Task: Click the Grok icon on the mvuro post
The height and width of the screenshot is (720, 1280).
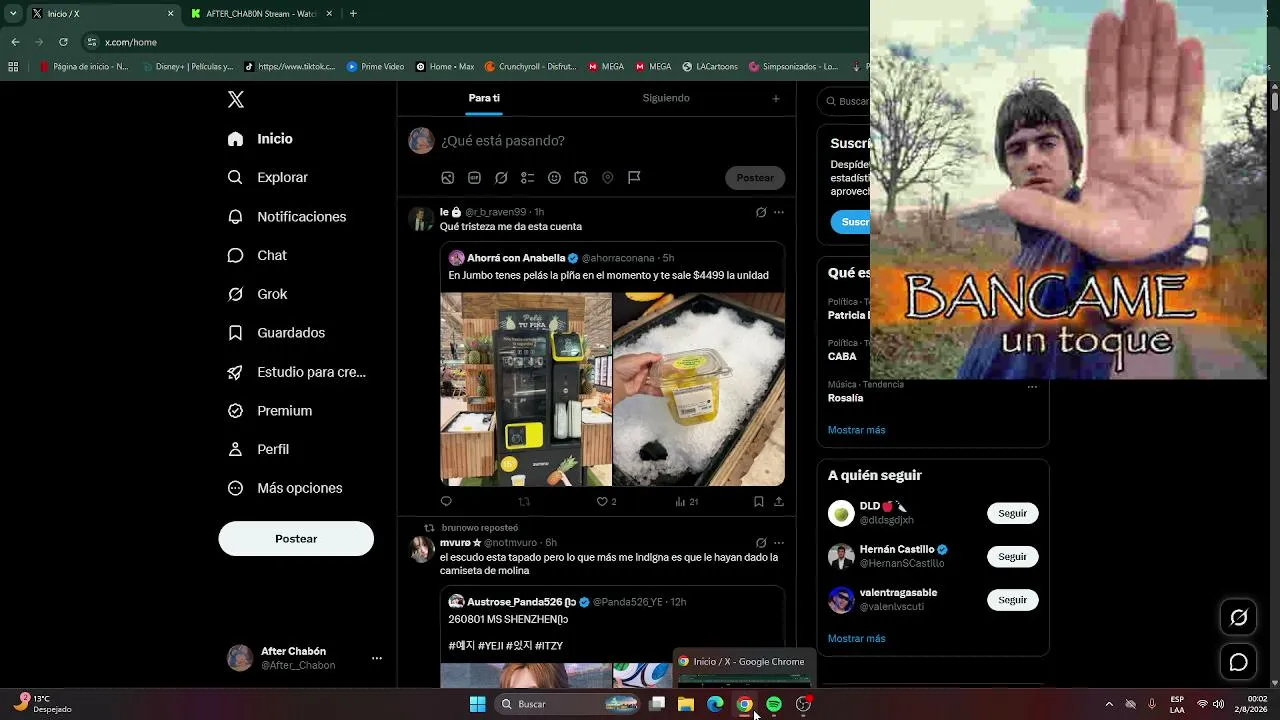Action: click(761, 543)
